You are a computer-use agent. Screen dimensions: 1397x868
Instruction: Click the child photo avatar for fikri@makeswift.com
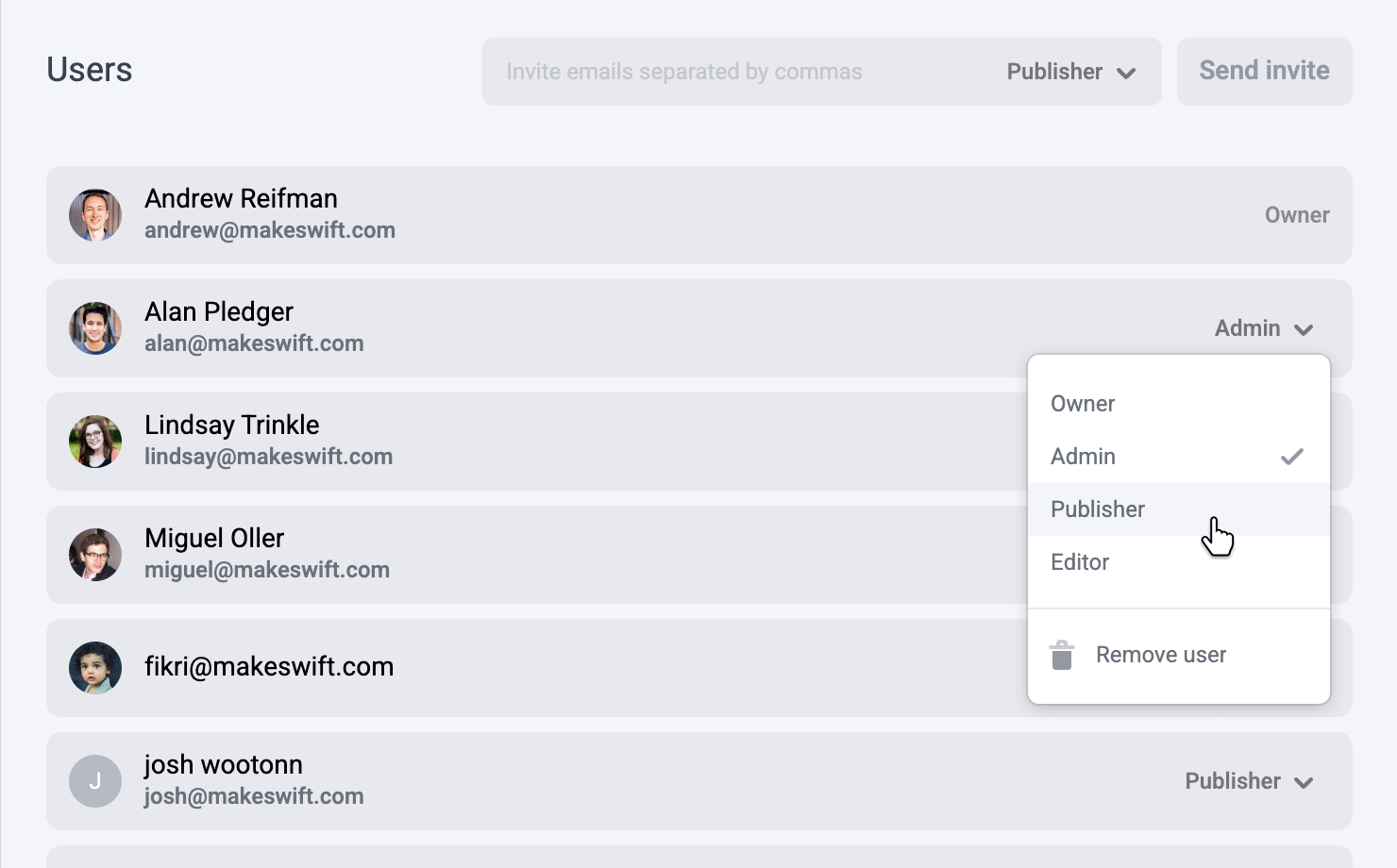[x=94, y=668]
